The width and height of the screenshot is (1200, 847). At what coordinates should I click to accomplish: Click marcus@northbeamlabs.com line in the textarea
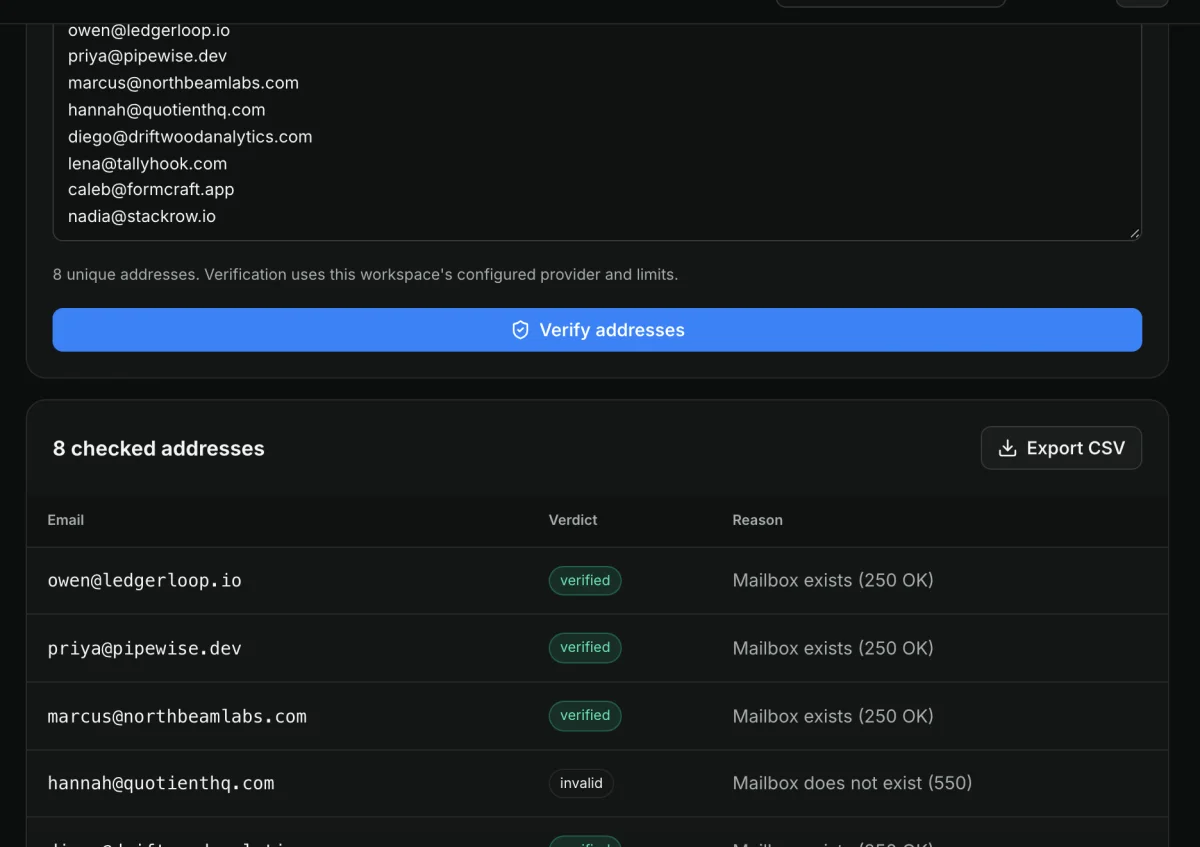[183, 83]
